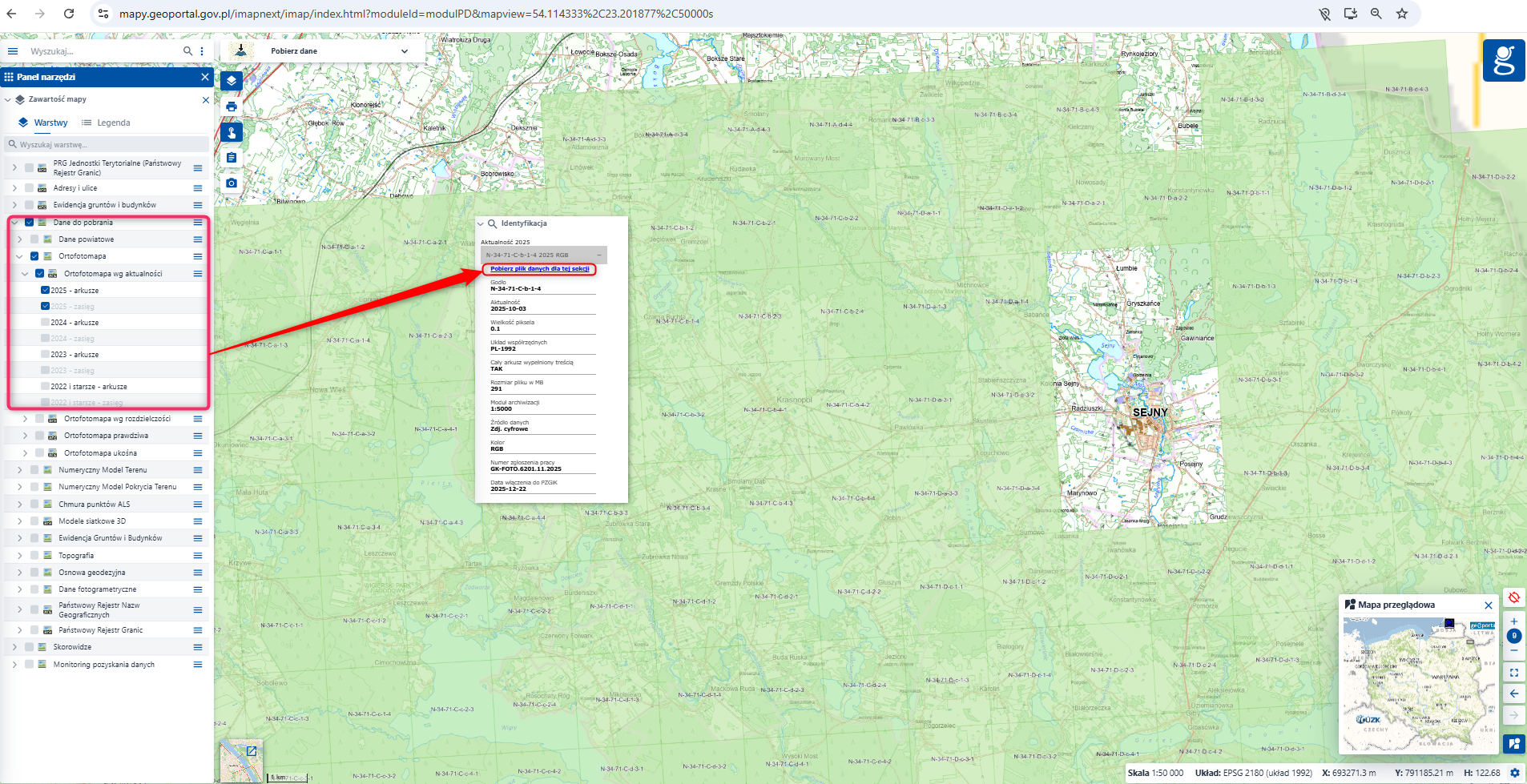Image resolution: width=1527 pixels, height=784 pixels.
Task: Uncheck the 2025 - arkusze layer
Action: [45, 291]
